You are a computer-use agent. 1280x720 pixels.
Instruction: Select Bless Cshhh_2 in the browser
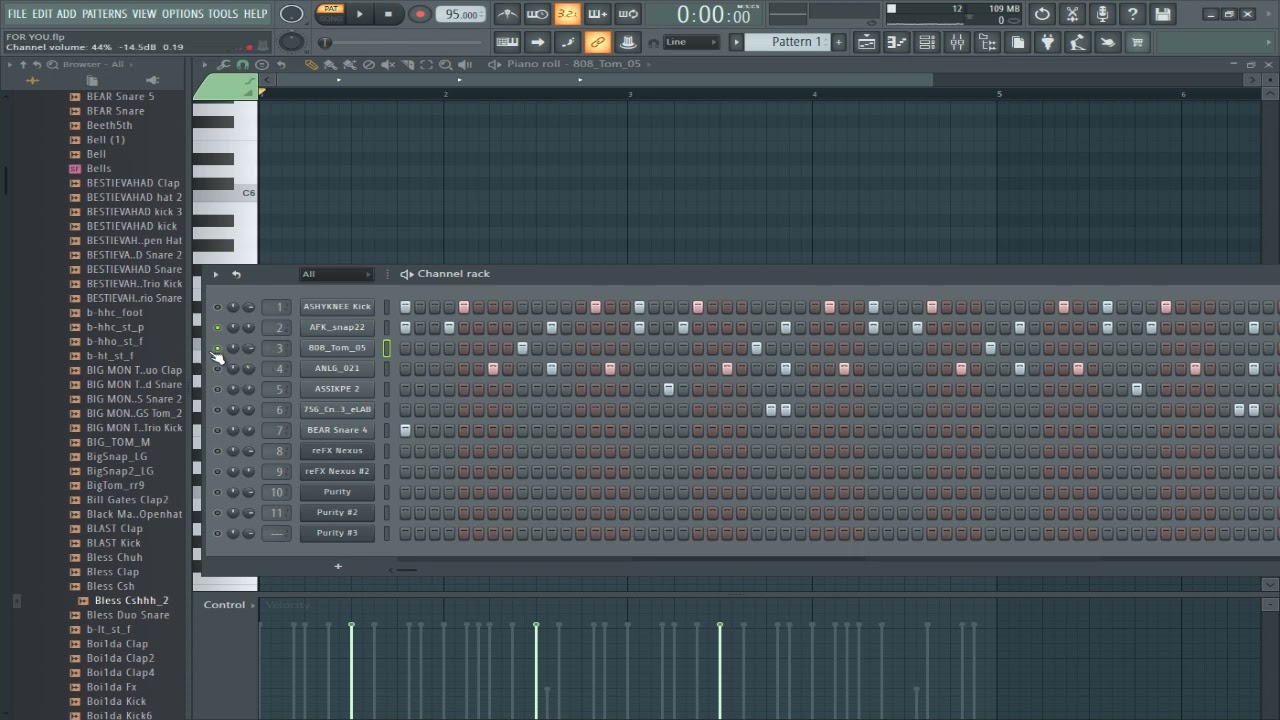pos(131,600)
